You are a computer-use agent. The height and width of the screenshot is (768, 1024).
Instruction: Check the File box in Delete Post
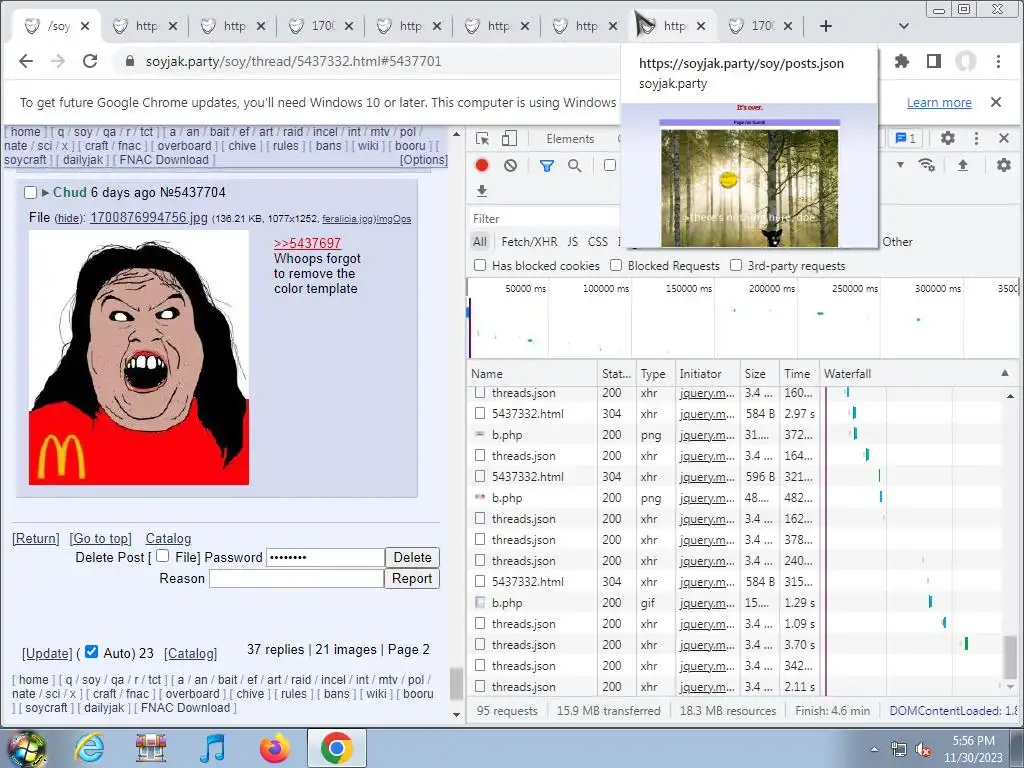coord(163,556)
